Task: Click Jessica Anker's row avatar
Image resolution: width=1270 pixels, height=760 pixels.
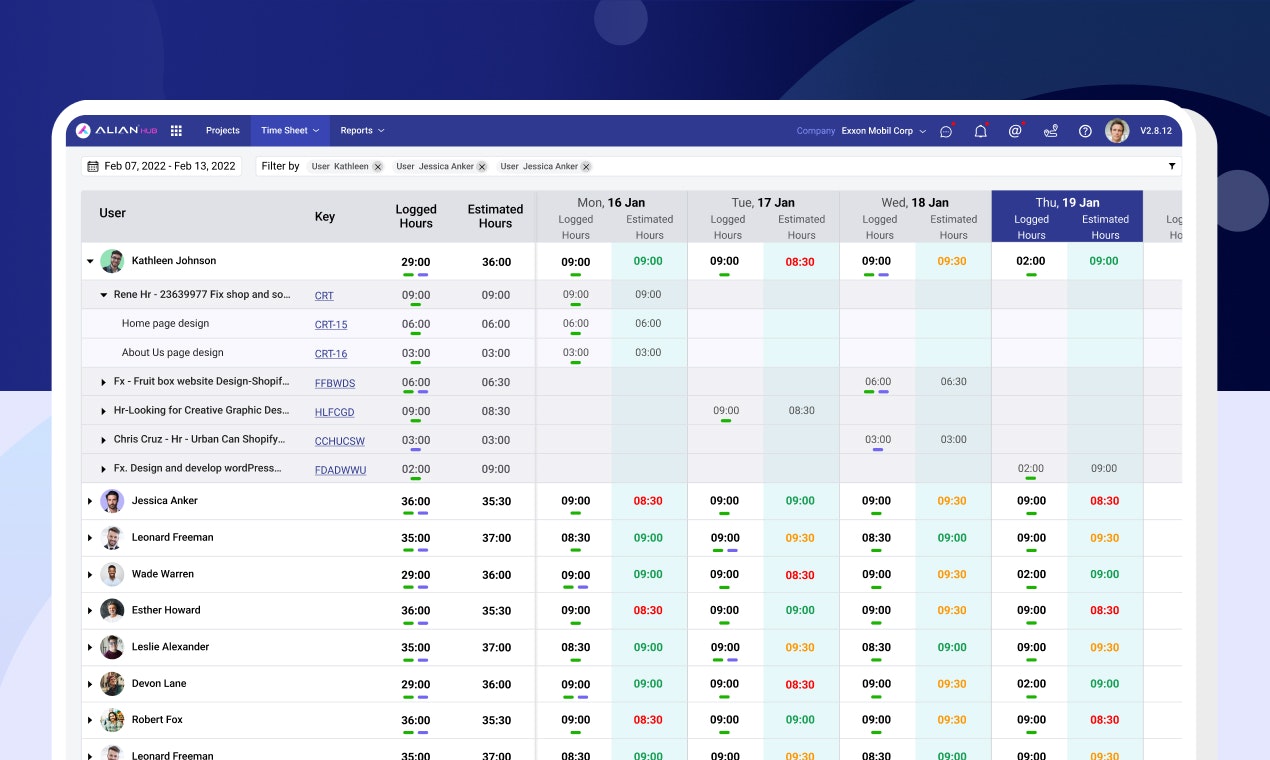Action: click(x=112, y=501)
